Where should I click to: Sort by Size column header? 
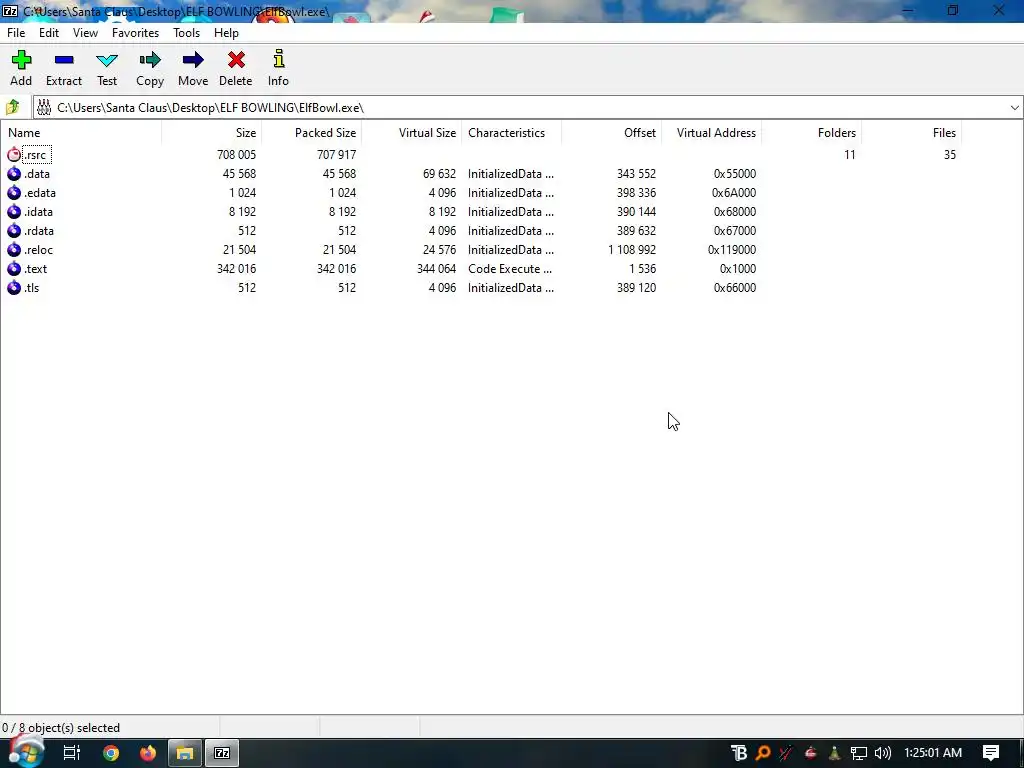(x=212, y=133)
